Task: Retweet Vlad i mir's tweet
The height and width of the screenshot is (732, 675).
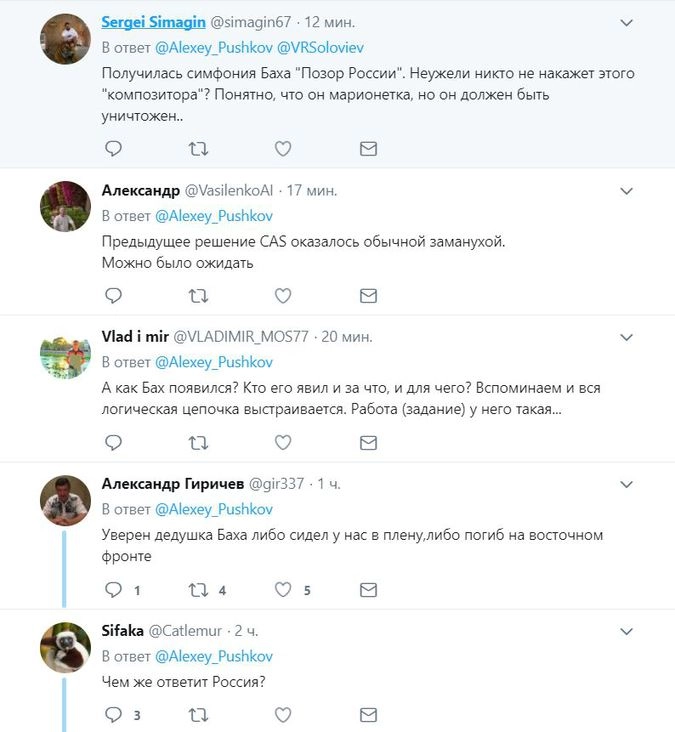Action: (198, 441)
